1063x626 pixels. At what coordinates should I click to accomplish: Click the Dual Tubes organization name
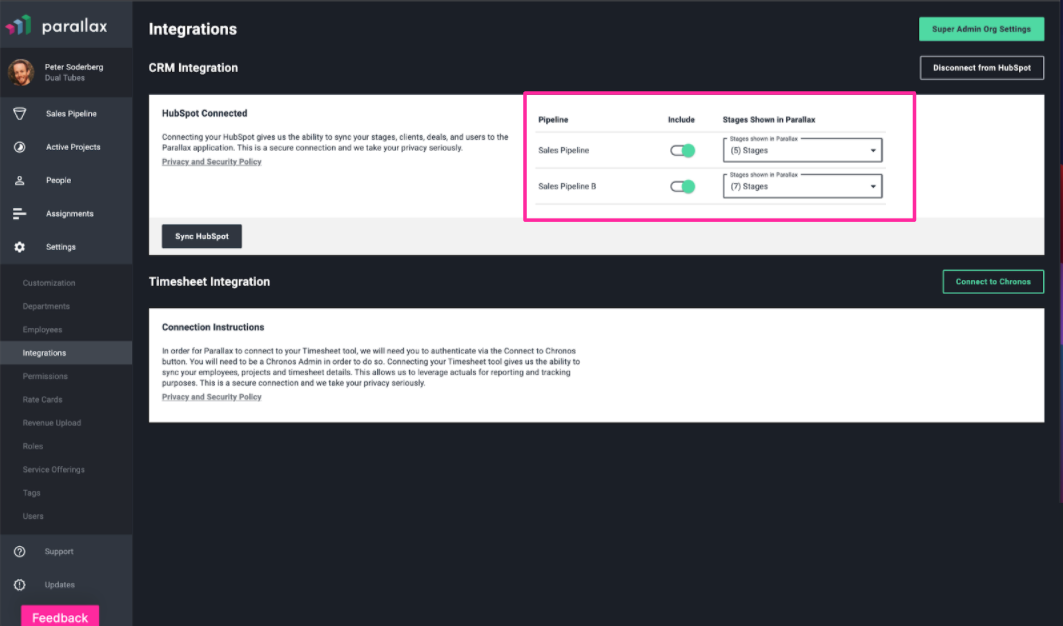click(x=65, y=78)
